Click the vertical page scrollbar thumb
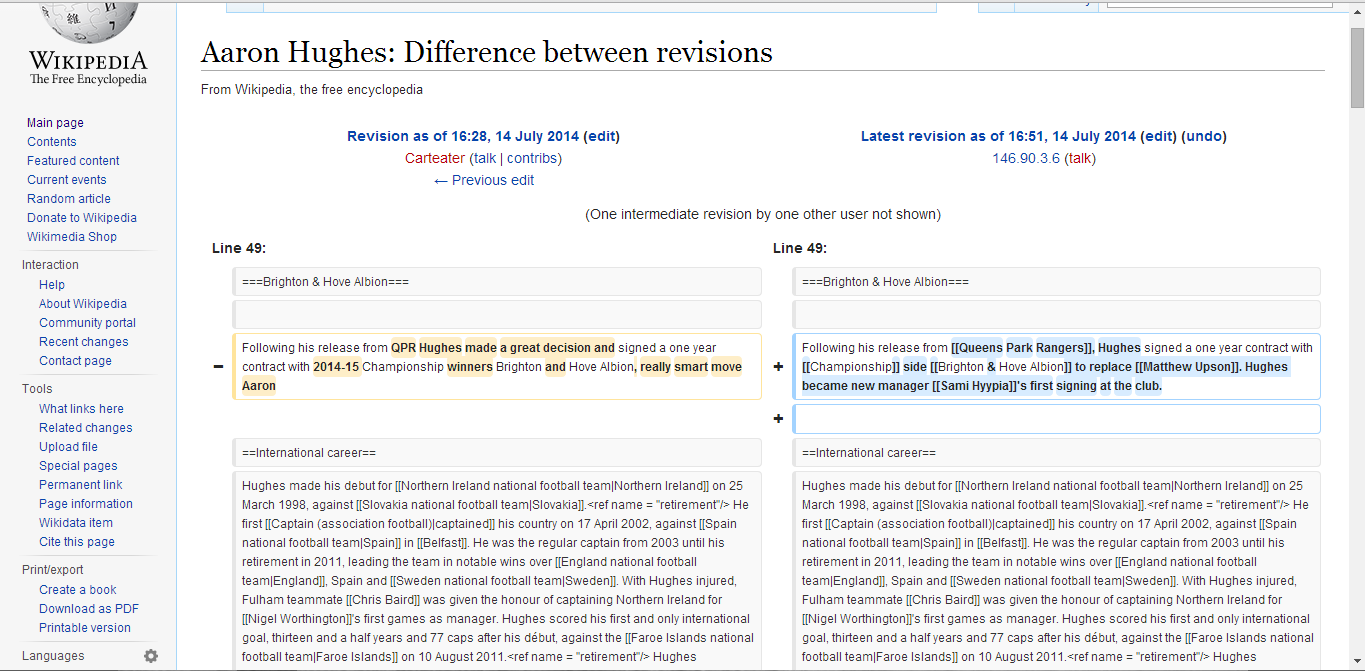 [x=1357, y=67]
